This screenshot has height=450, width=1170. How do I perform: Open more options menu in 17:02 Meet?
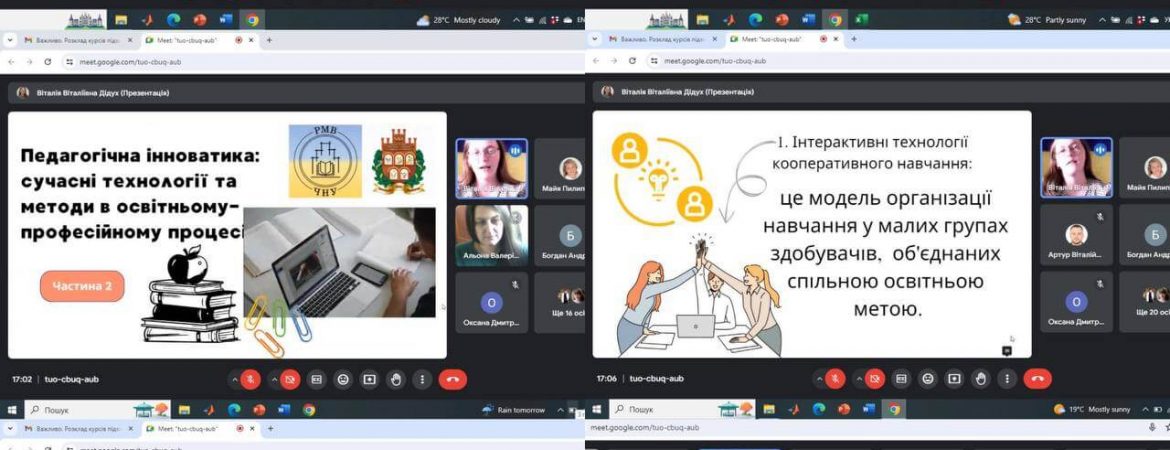[423, 379]
